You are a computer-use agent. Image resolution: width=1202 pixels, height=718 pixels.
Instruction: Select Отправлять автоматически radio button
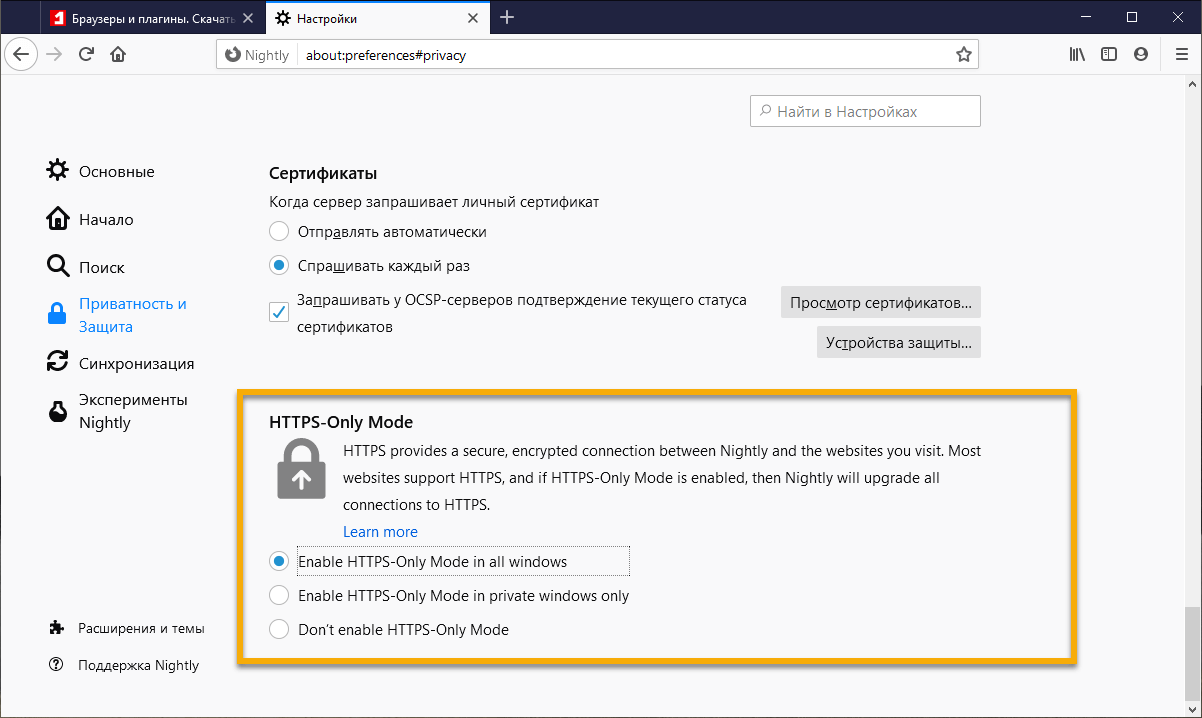(279, 230)
